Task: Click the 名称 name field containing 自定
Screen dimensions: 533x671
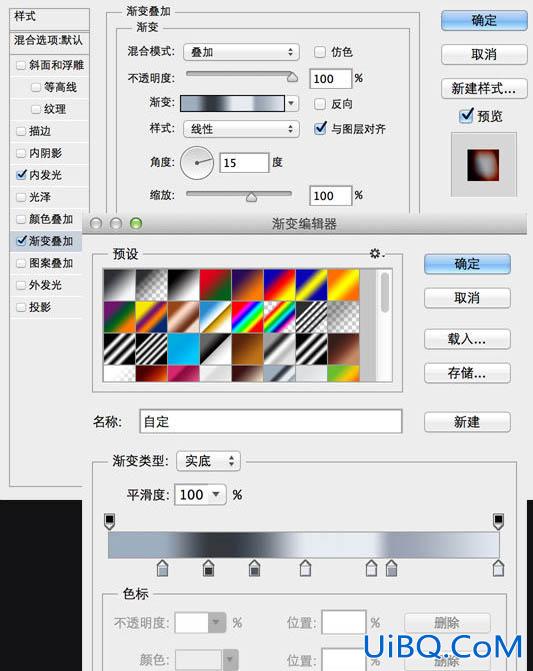Action: [270, 422]
